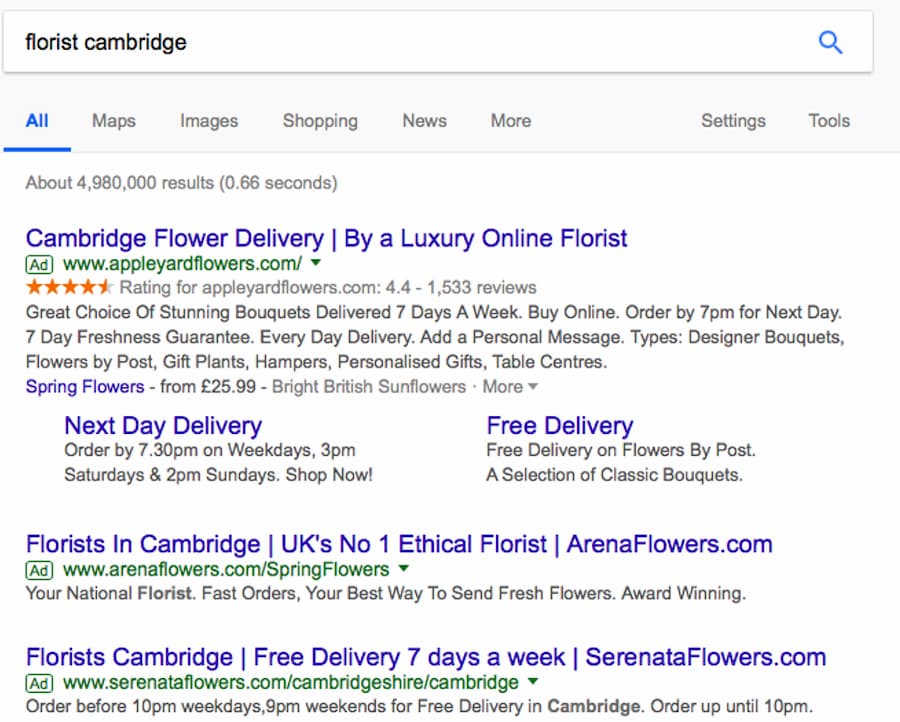This screenshot has height=722, width=900.
Task: Open the Free Delivery sitelink
Action: pos(560,425)
